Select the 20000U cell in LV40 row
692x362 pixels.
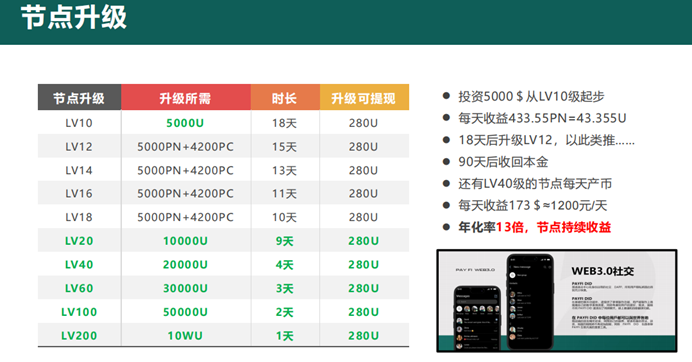point(185,265)
